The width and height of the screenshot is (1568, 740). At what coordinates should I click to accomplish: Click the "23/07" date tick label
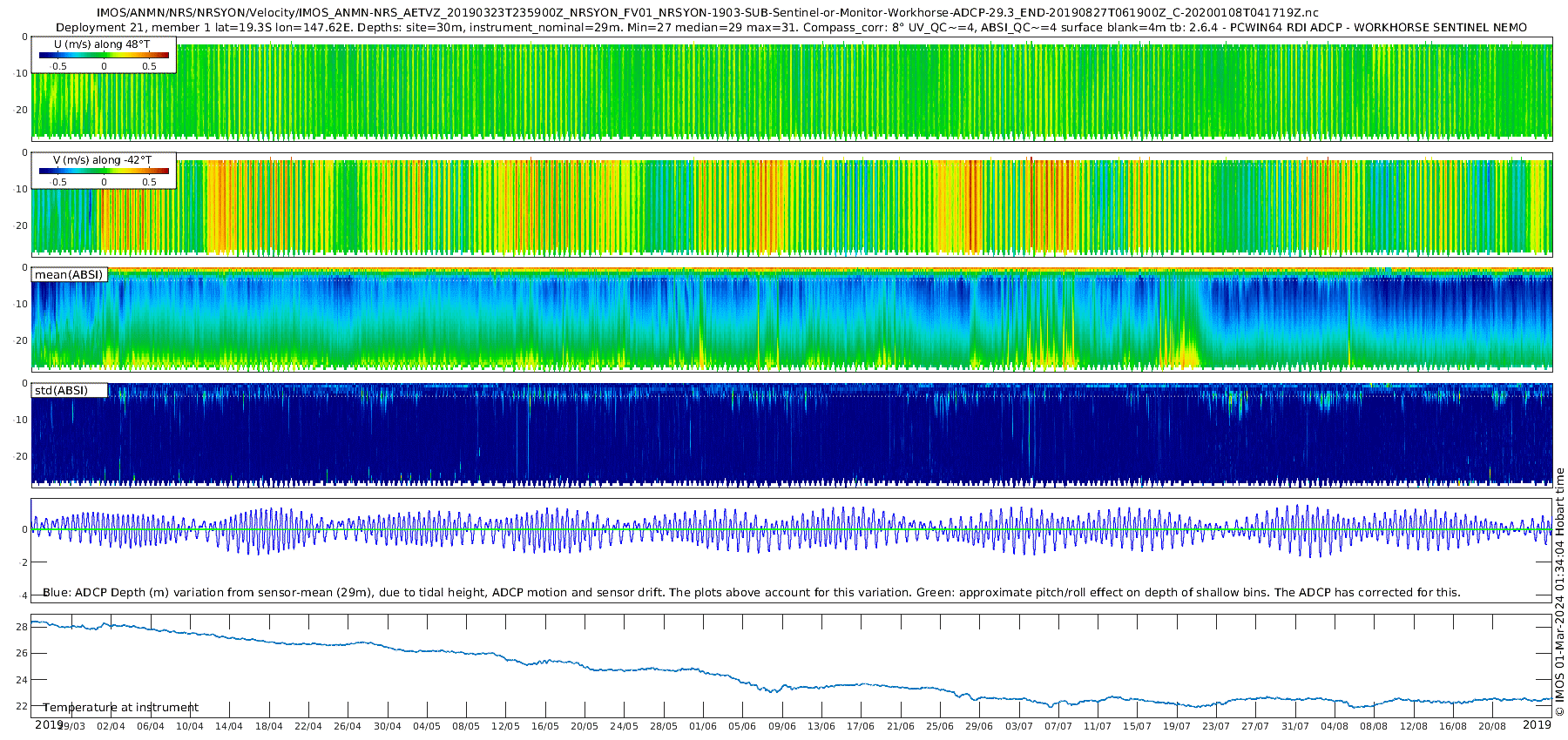coord(1216,726)
